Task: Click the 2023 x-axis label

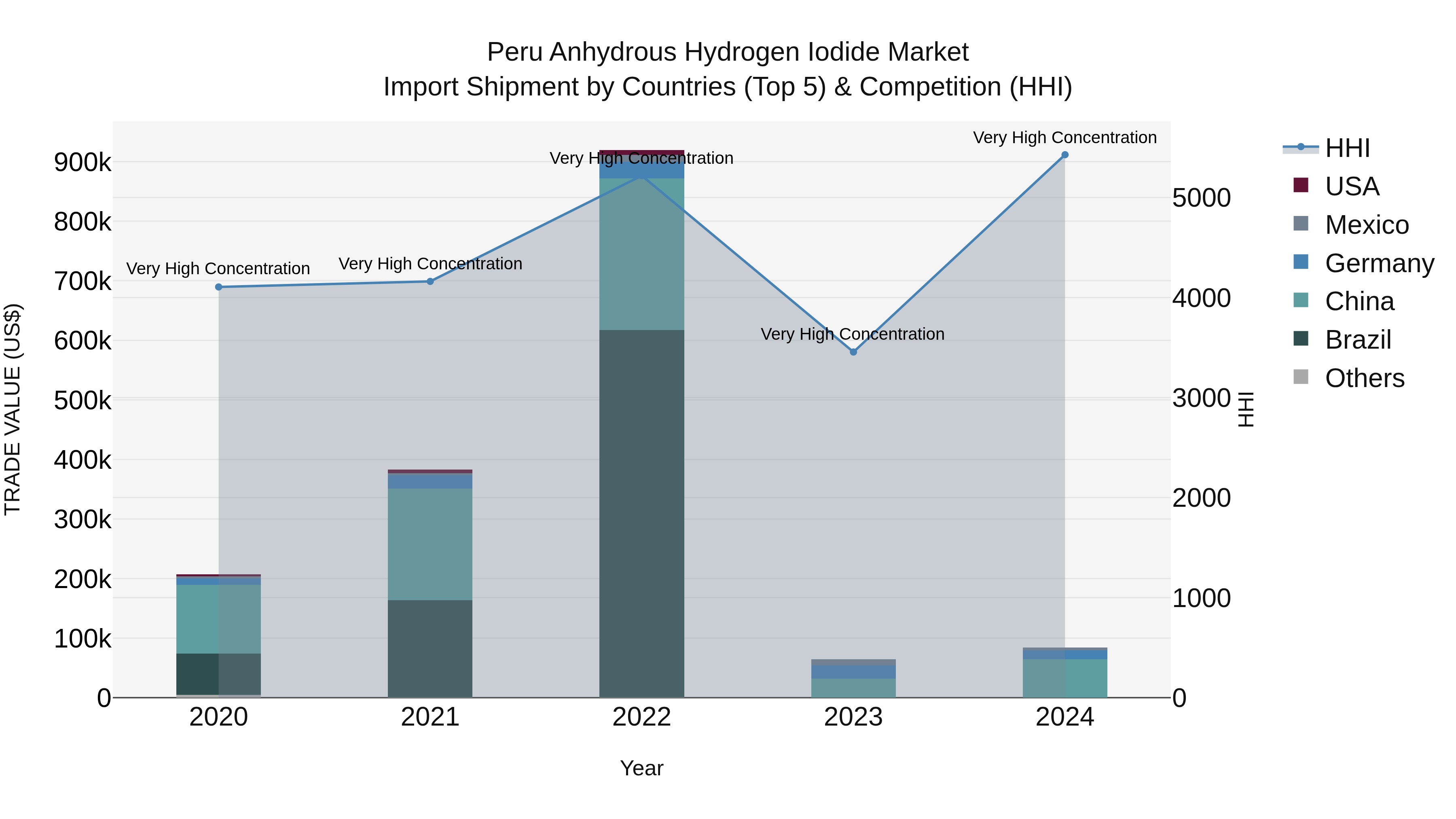Action: 853,717
